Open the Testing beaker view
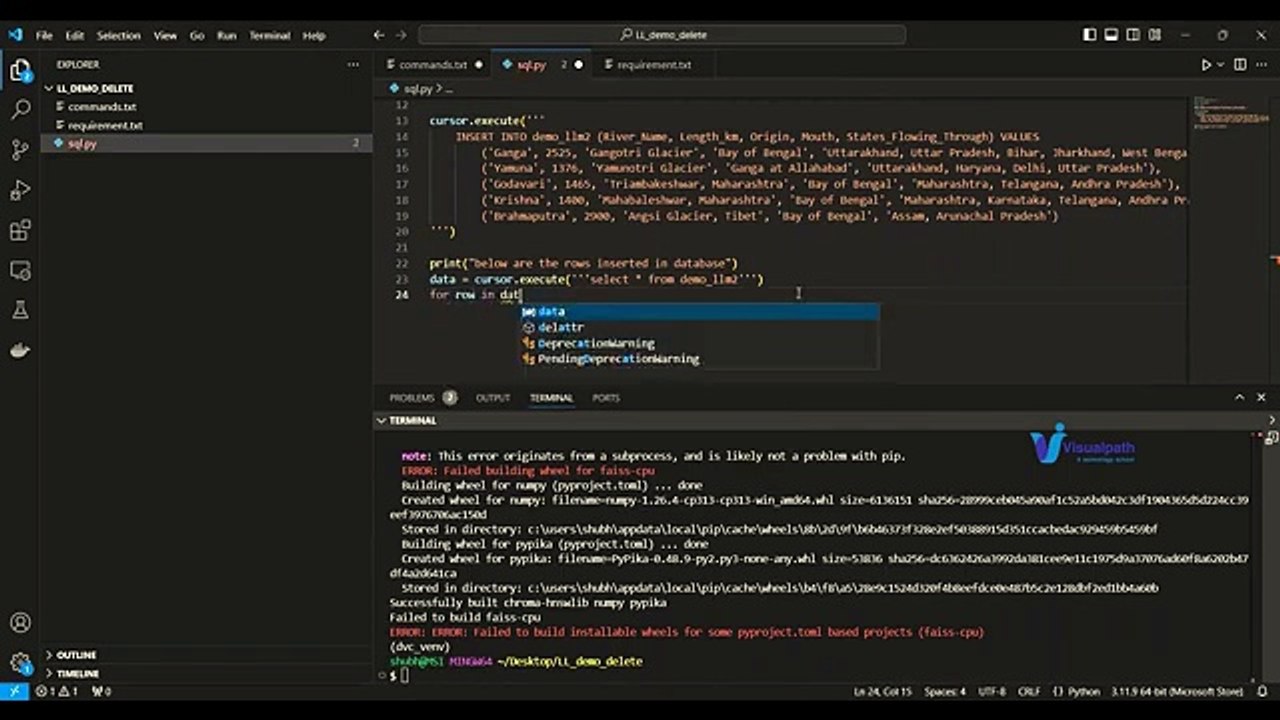 point(20,310)
